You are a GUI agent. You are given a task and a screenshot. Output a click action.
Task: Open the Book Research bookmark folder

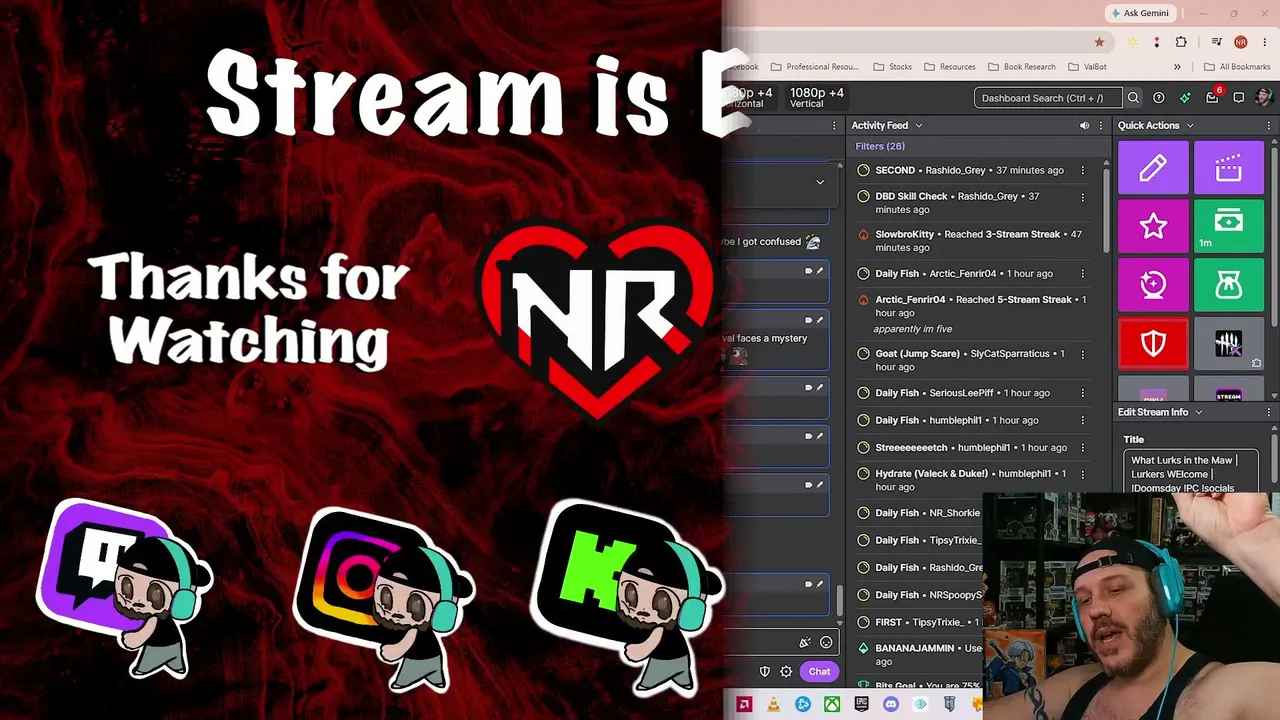point(1022,67)
